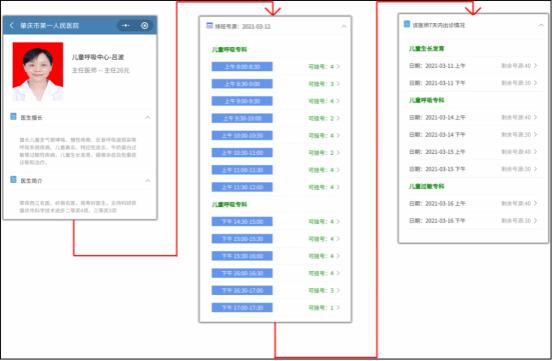Close mini-program via the circle target icon

click(144, 25)
